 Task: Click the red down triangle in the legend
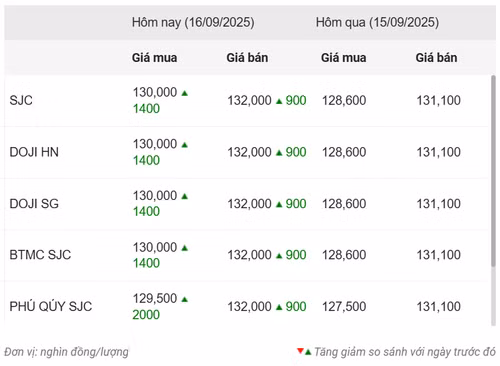tap(300, 351)
